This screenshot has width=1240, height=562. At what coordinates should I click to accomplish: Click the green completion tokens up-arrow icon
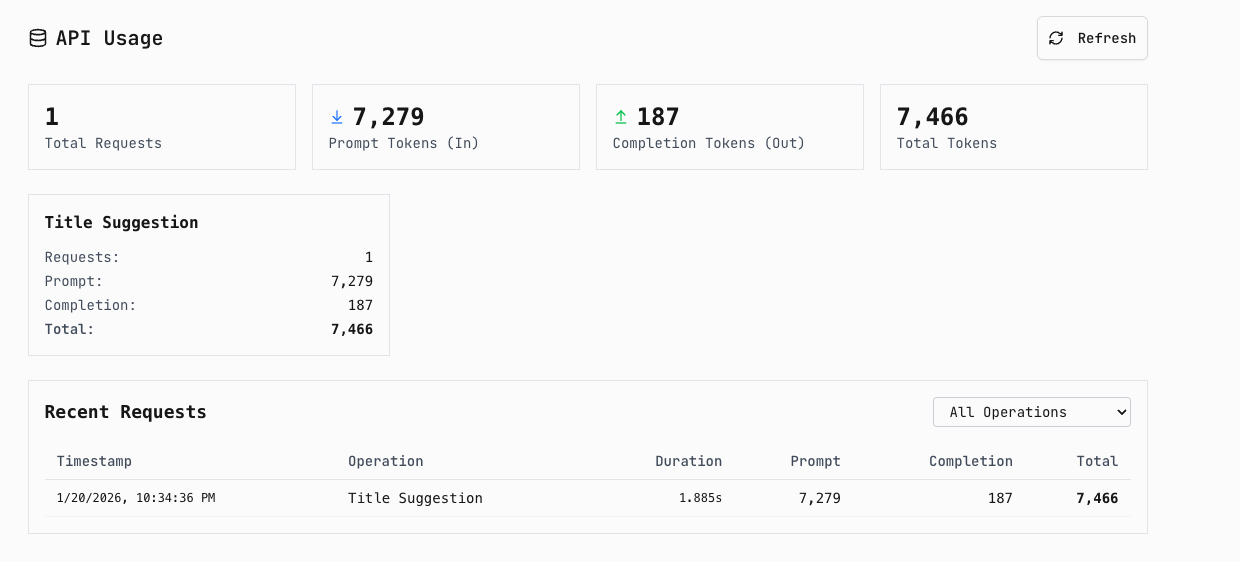point(621,118)
